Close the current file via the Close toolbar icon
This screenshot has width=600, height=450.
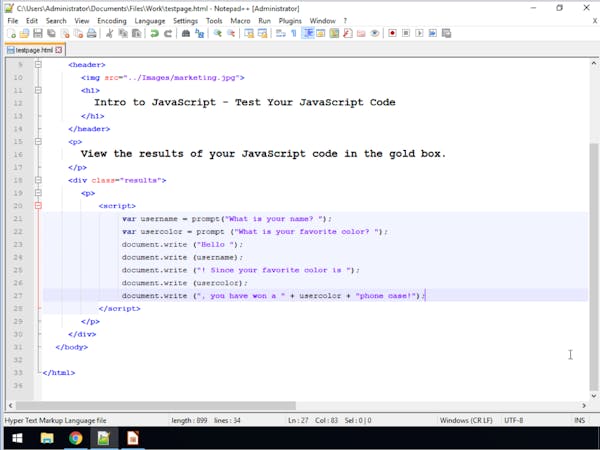point(65,34)
